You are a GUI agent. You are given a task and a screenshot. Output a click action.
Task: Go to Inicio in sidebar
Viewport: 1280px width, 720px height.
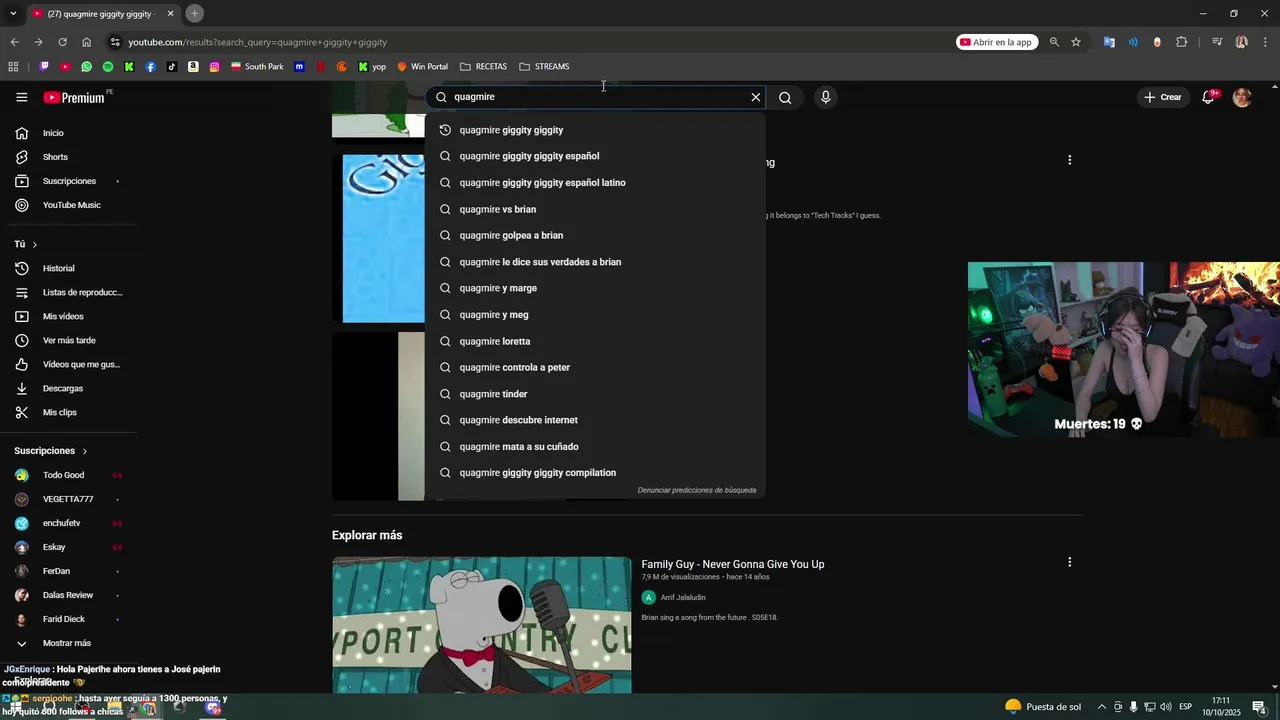[69, 133]
